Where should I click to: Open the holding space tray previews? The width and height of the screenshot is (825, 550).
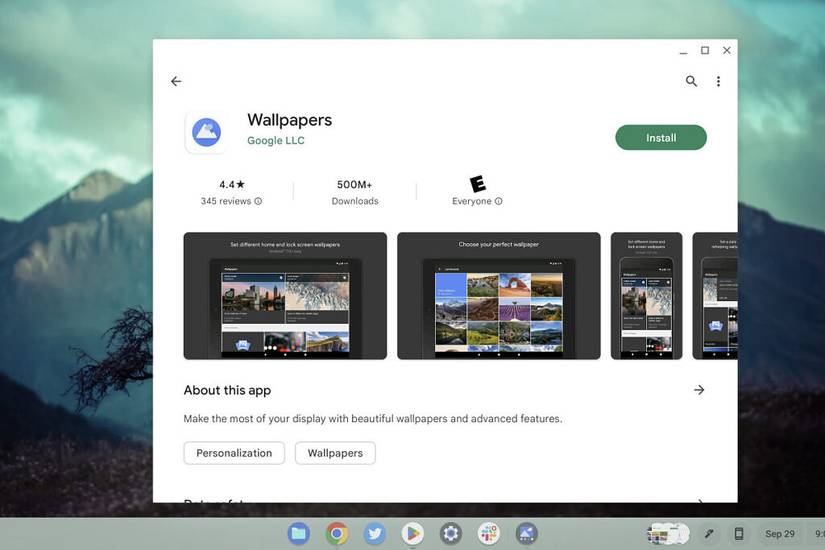point(668,534)
